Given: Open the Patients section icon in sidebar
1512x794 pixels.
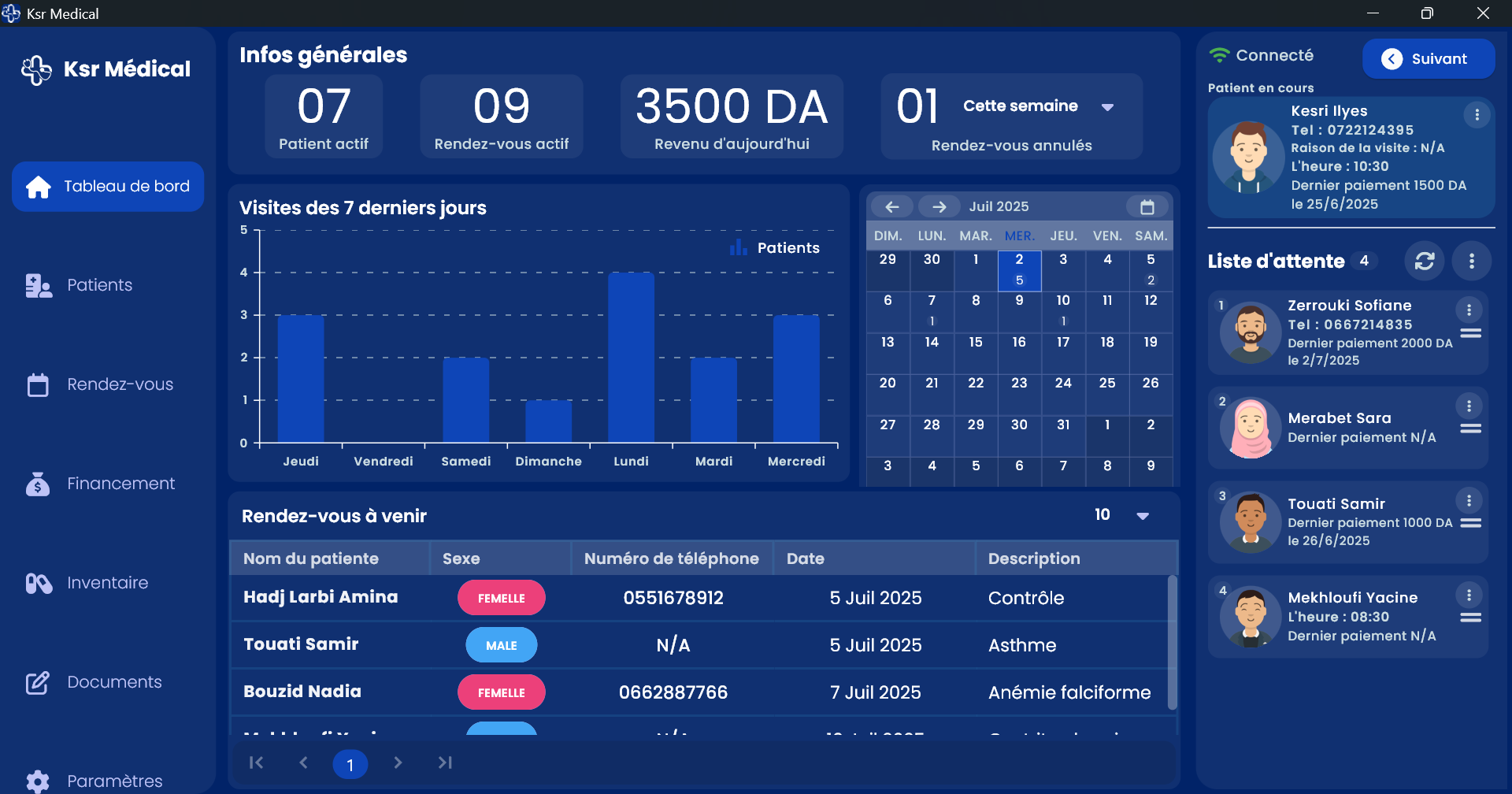Looking at the screenshot, I should 37,285.
